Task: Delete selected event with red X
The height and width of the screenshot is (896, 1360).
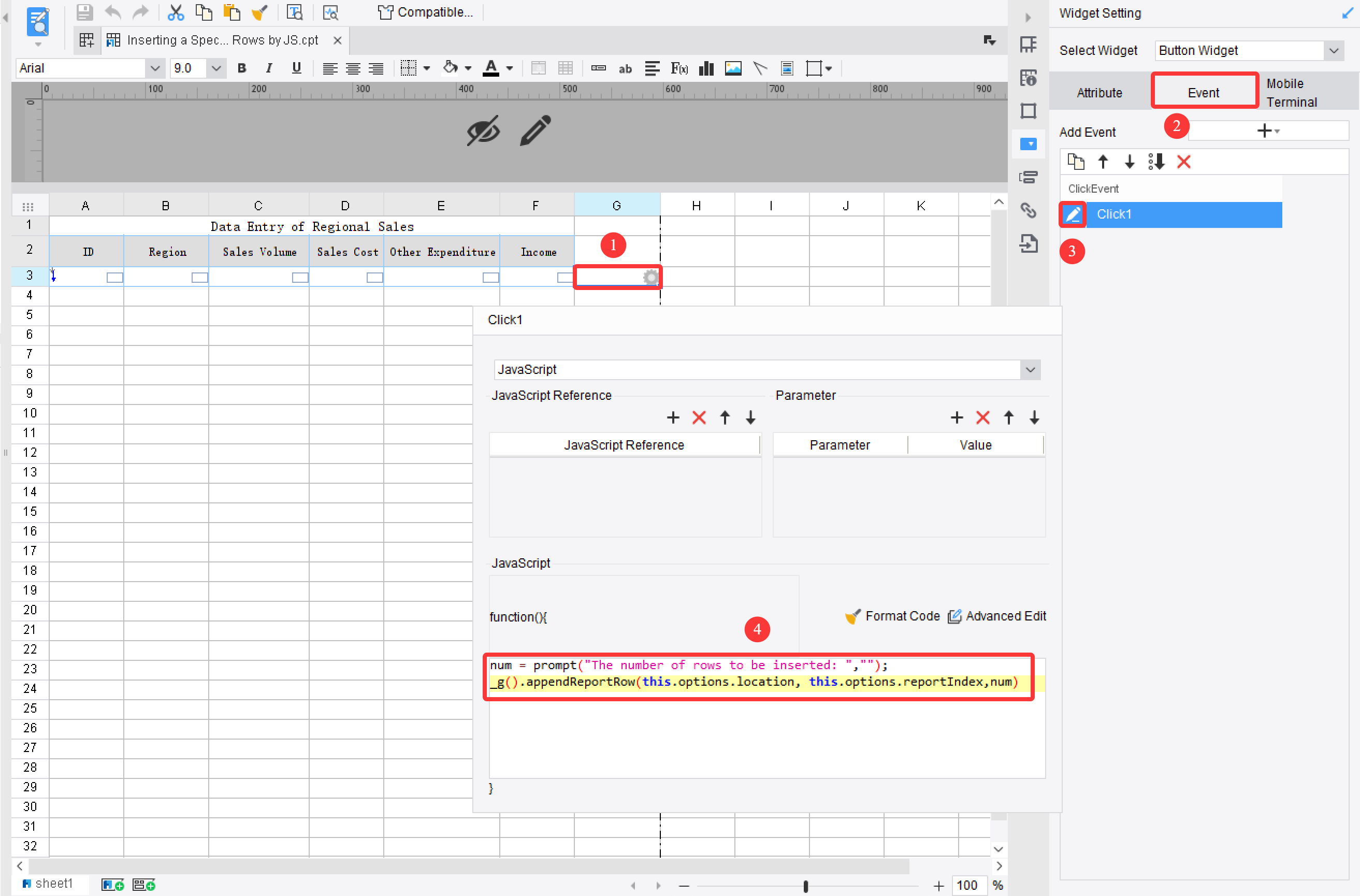Action: [1183, 162]
